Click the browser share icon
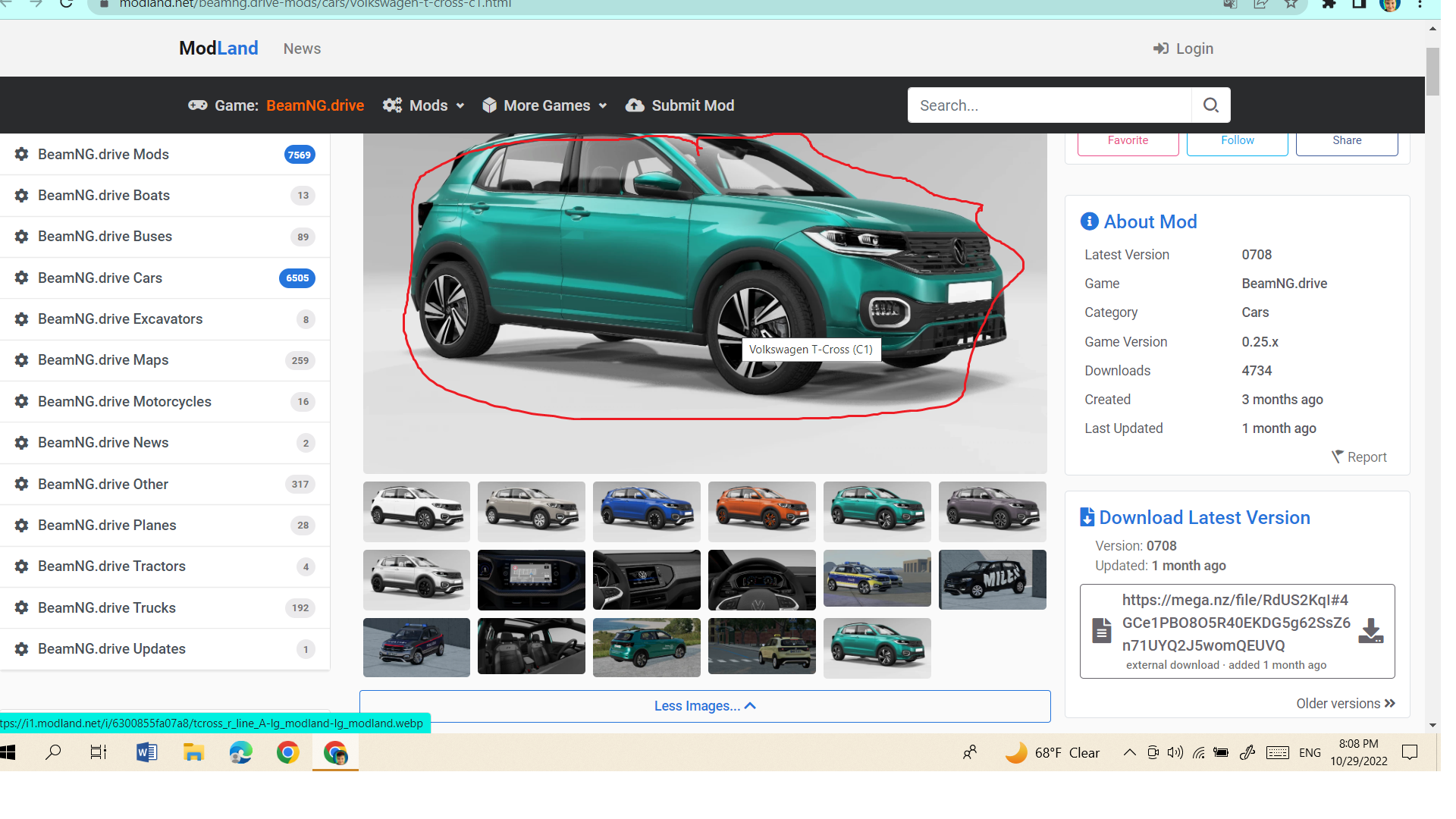Viewport: 1456px width, 819px height. pyautogui.click(x=1260, y=4)
